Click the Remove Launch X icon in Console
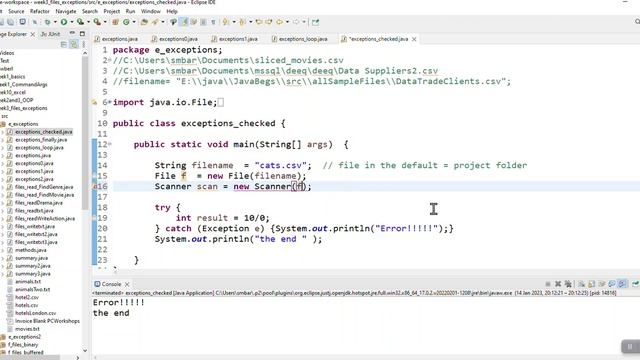640x360 pixels. tap(558, 284)
